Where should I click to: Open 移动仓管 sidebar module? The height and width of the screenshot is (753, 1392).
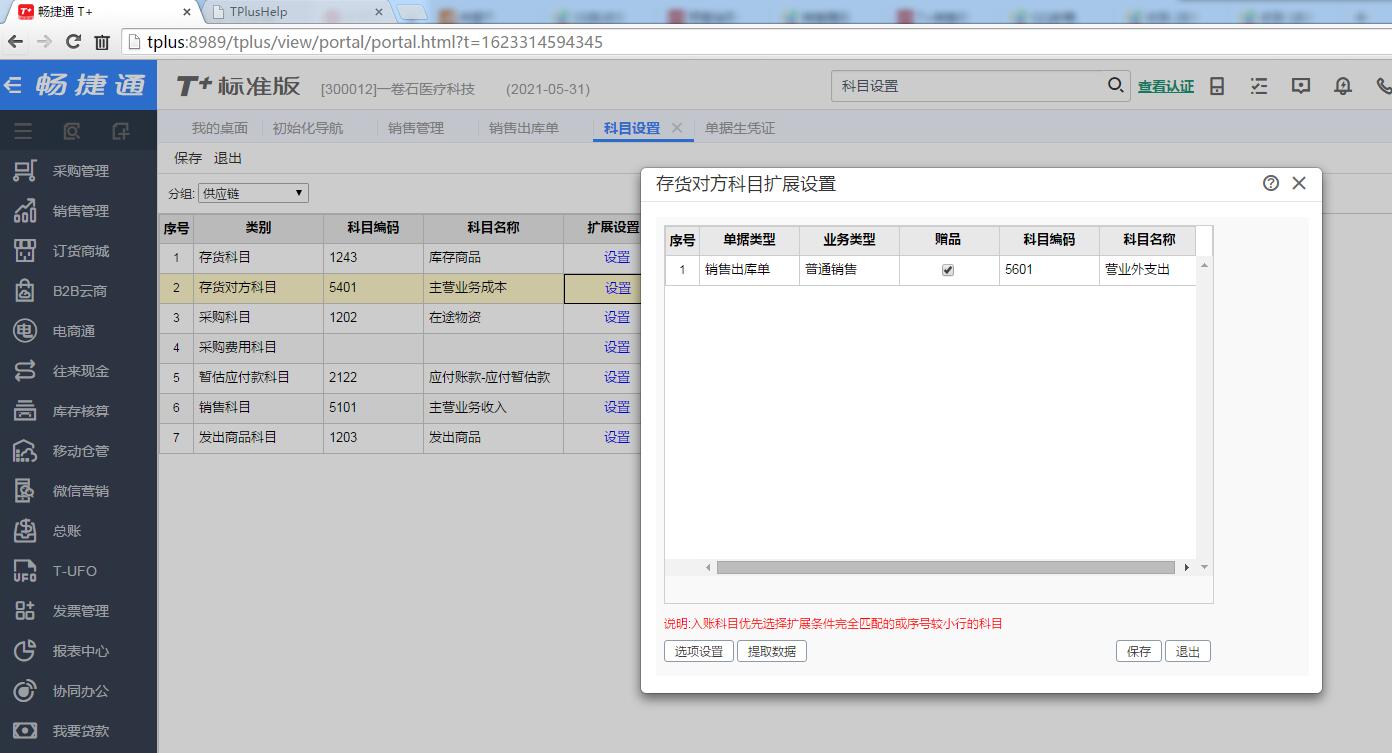click(x=78, y=451)
